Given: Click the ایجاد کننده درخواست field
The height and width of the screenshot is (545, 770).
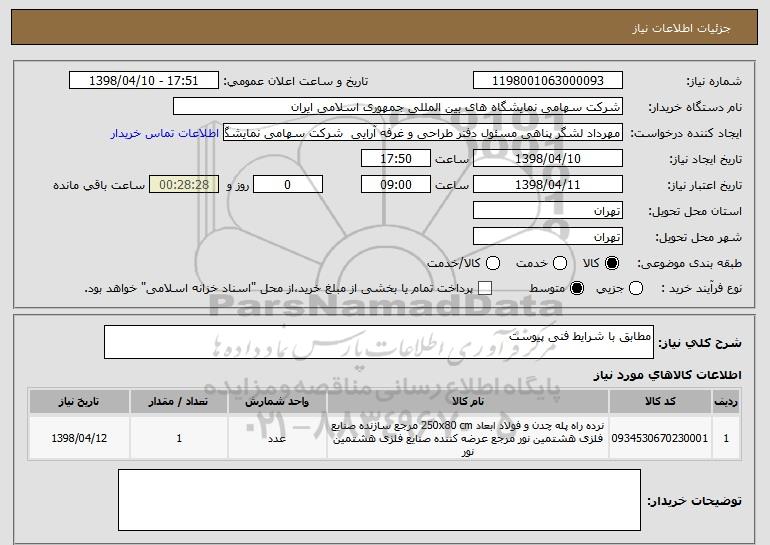Looking at the screenshot, I should tap(423, 133).
